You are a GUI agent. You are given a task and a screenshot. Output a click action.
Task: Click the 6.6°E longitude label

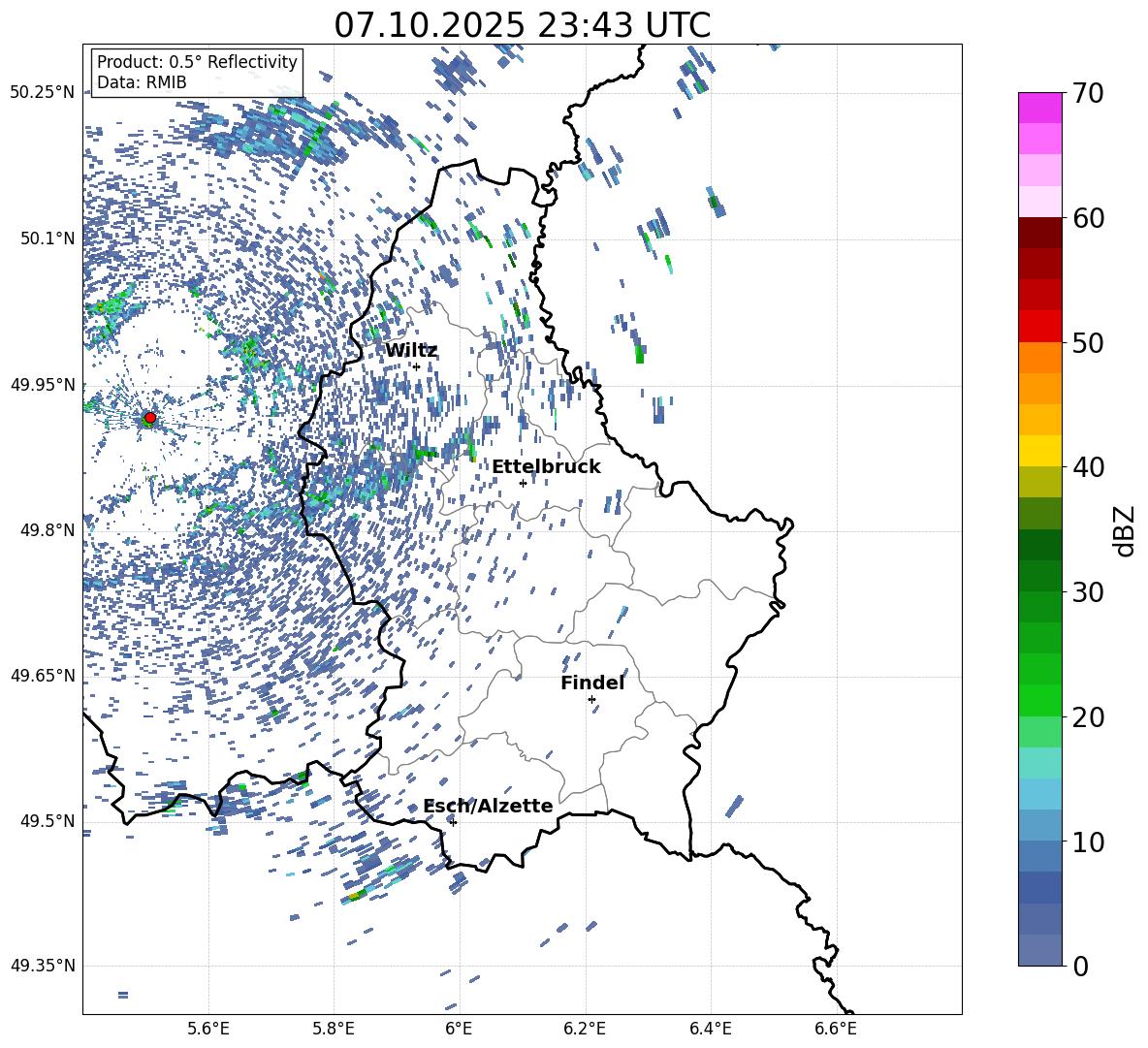(836, 1029)
